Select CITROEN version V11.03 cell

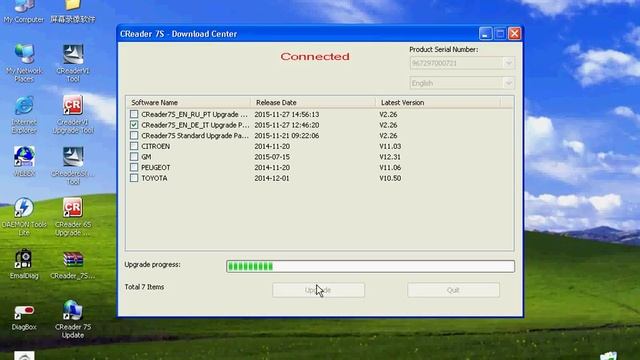tap(390, 146)
